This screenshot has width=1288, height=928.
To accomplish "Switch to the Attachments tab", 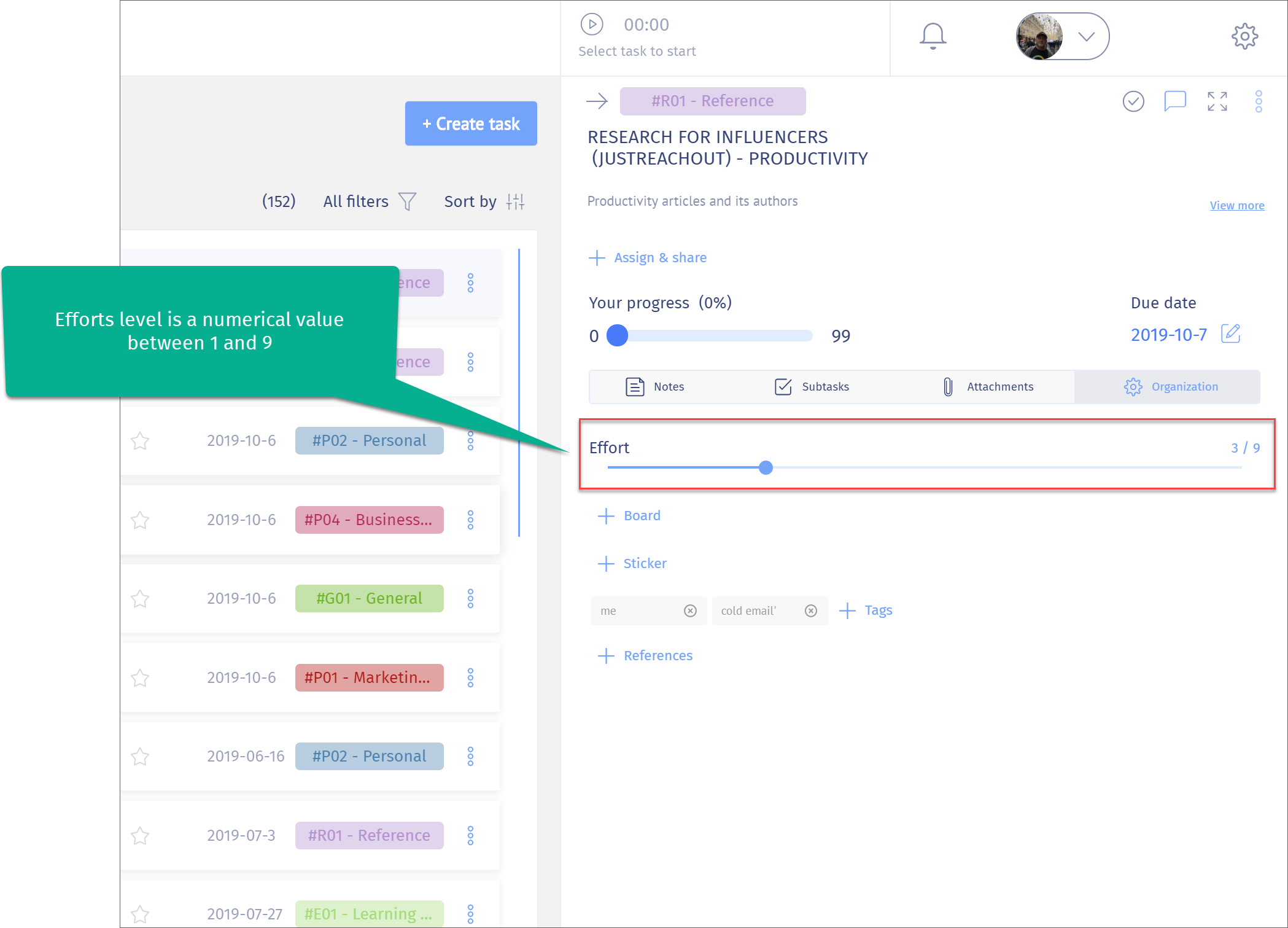I will tap(988, 386).
